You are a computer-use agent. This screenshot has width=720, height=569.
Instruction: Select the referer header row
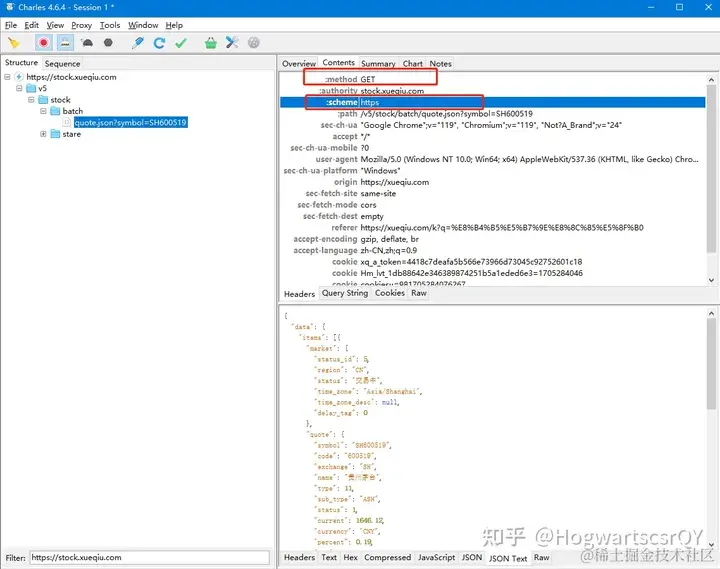(x=493, y=227)
